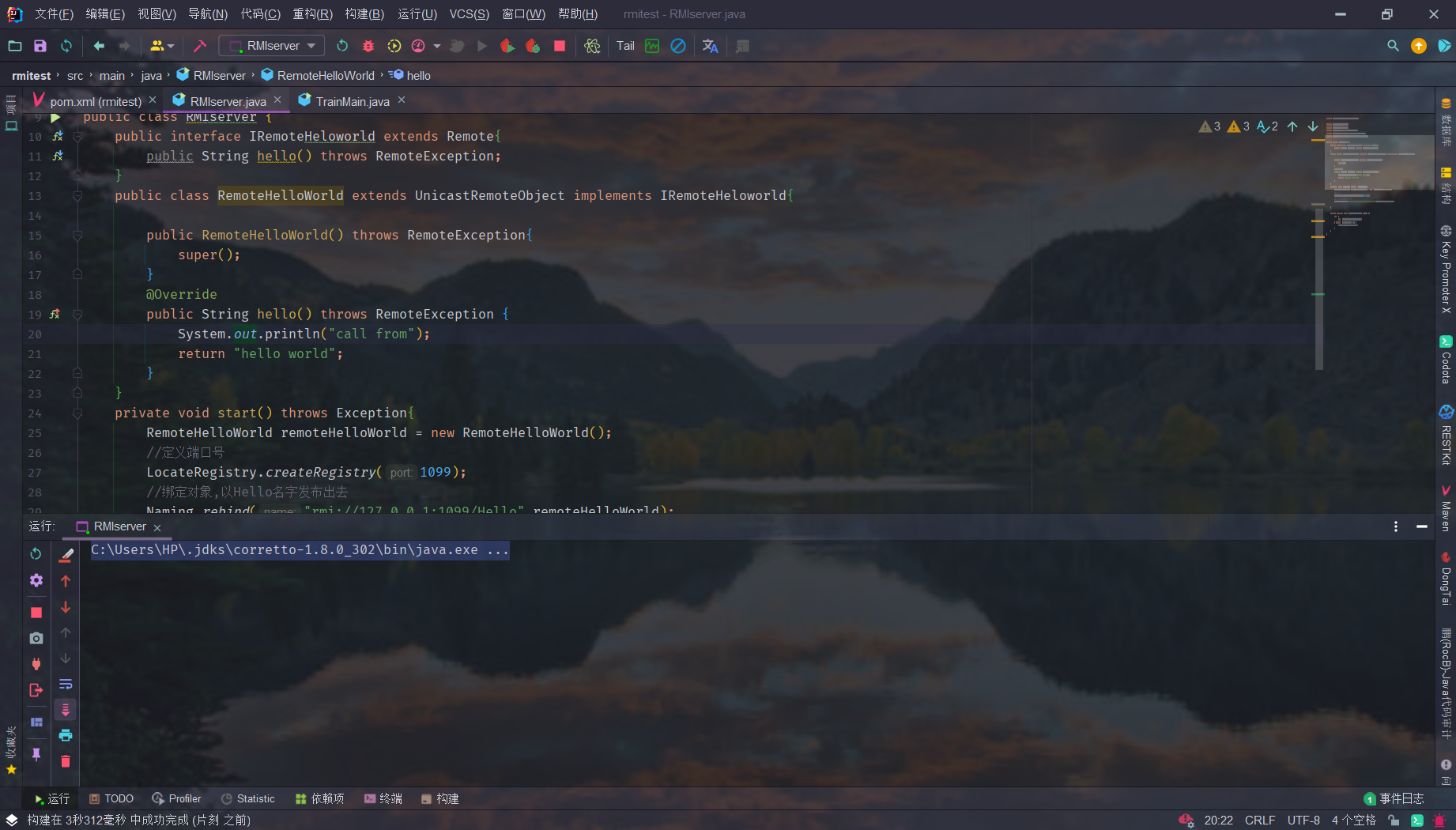Open the 重构(R) menu
The width and height of the screenshot is (1456, 830).
(312, 14)
